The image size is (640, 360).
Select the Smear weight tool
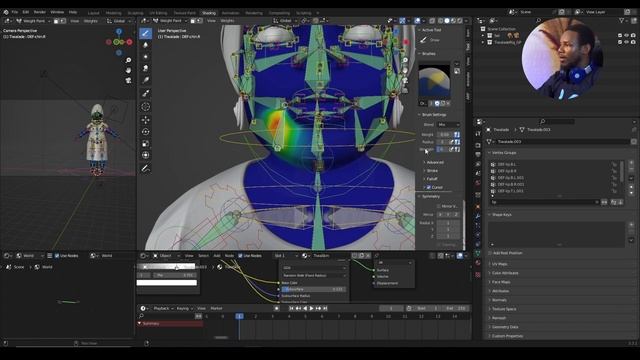145,68
